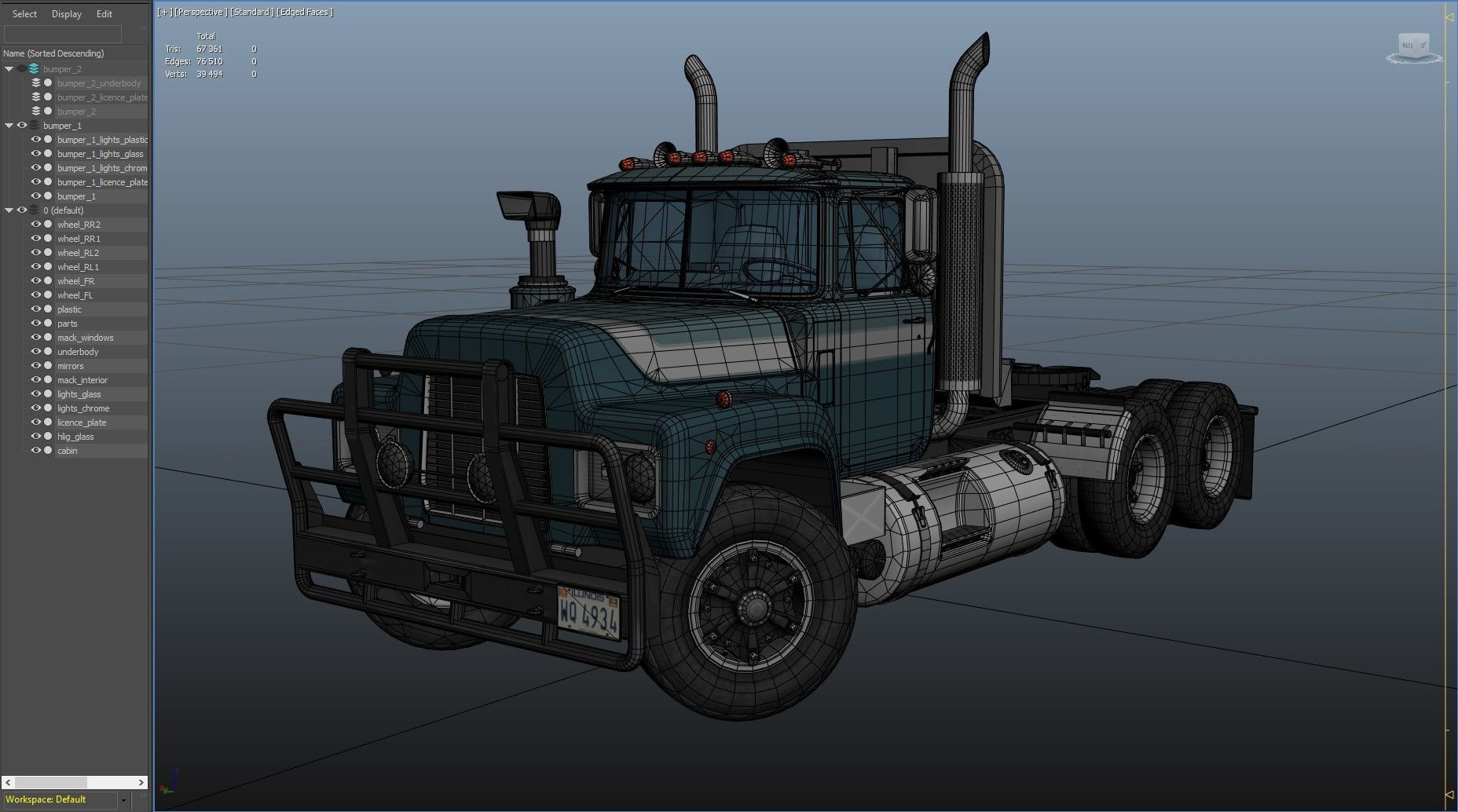Toggle visibility of the bumper_1 layer
1458x812 pixels.
(x=22, y=126)
